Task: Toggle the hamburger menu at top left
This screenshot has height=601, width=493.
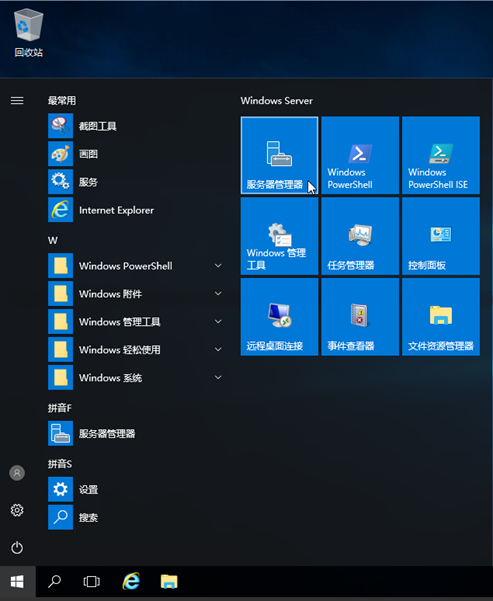Action: click(x=17, y=100)
